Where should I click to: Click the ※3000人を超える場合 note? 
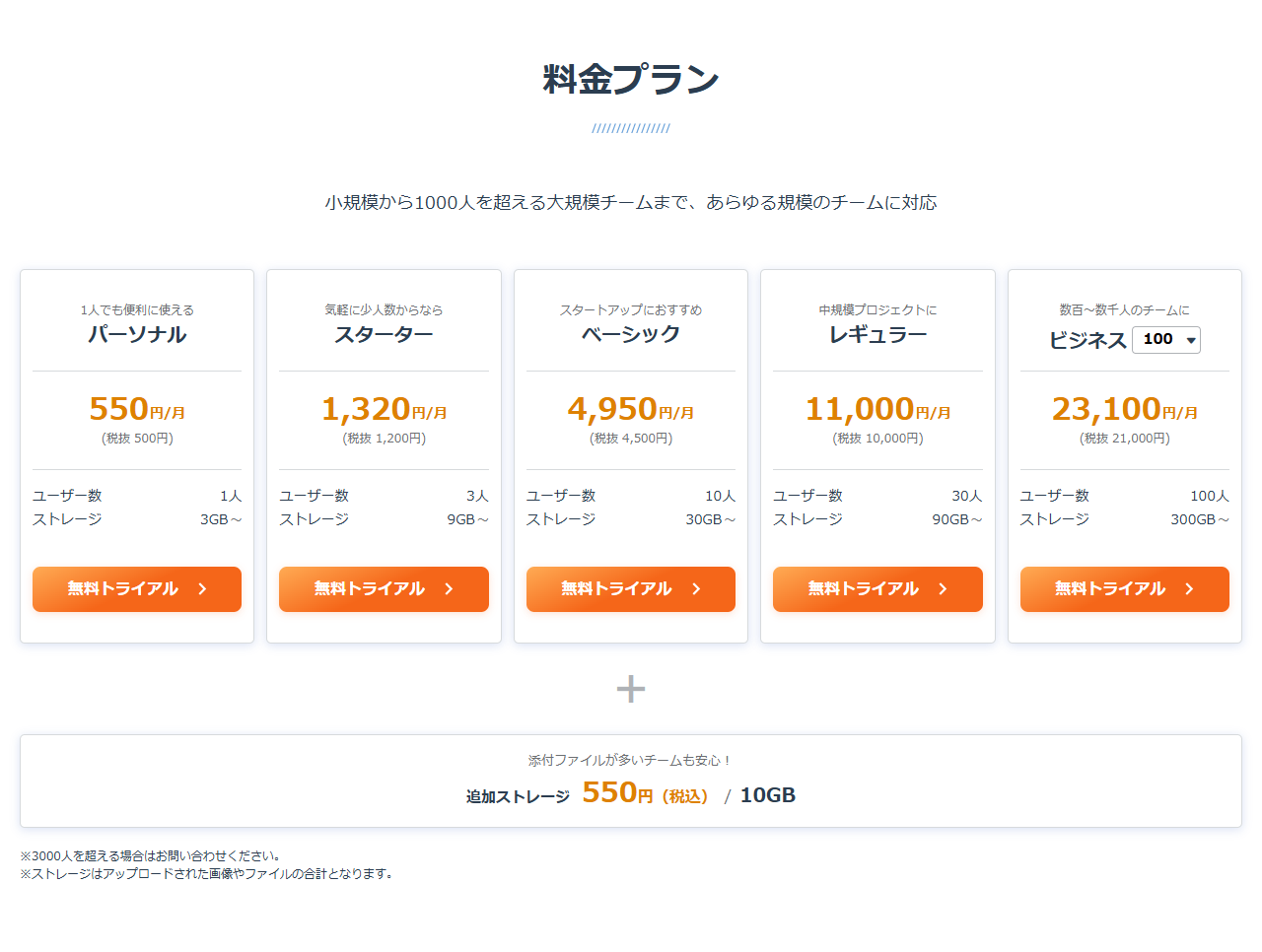point(151,855)
